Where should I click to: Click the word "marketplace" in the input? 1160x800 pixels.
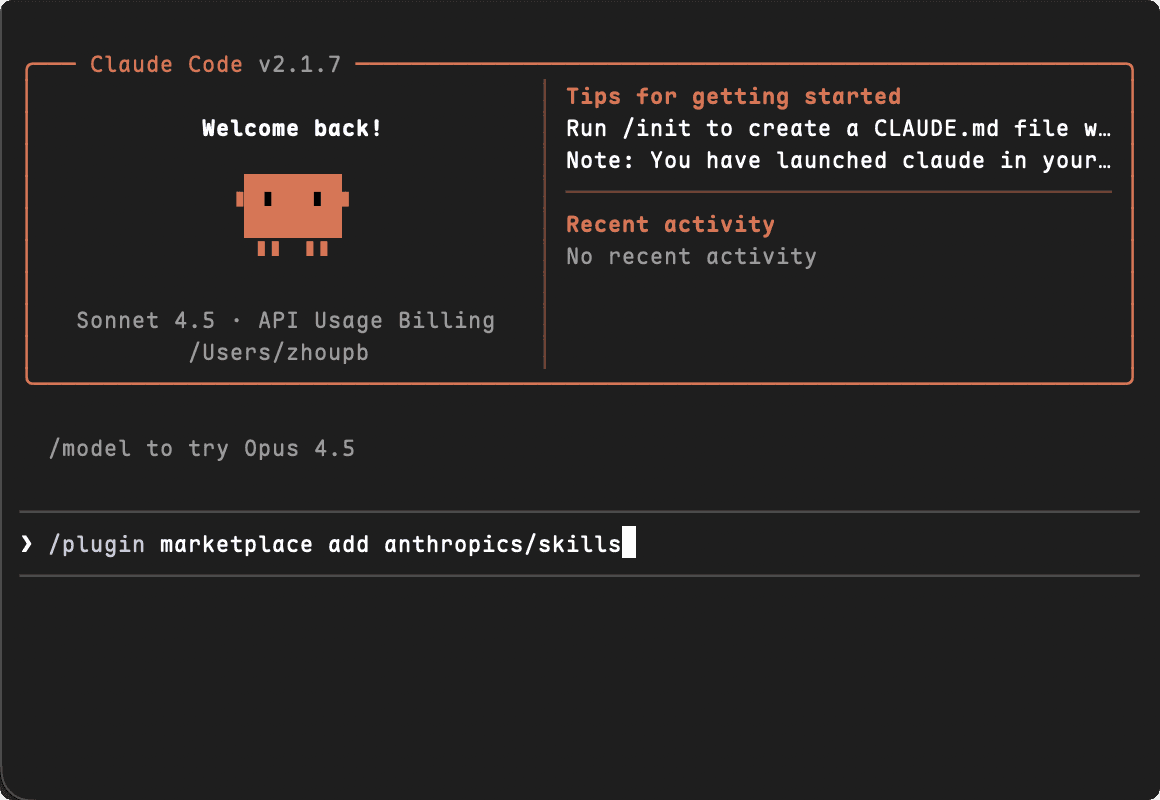(236, 544)
